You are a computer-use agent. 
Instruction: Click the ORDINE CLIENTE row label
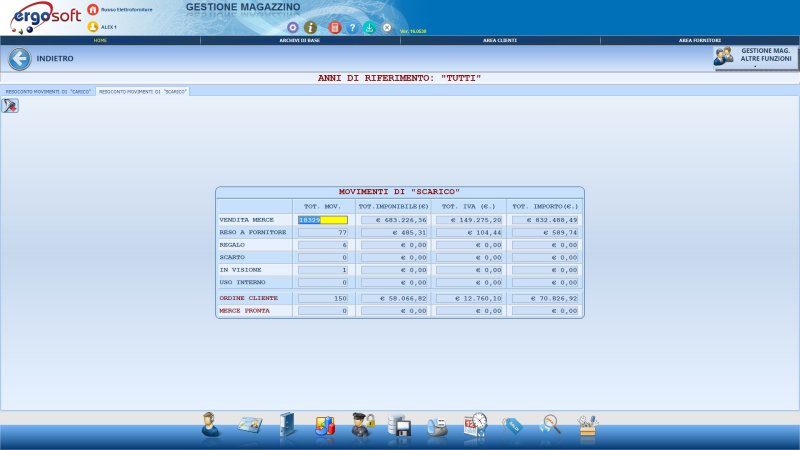(x=248, y=298)
